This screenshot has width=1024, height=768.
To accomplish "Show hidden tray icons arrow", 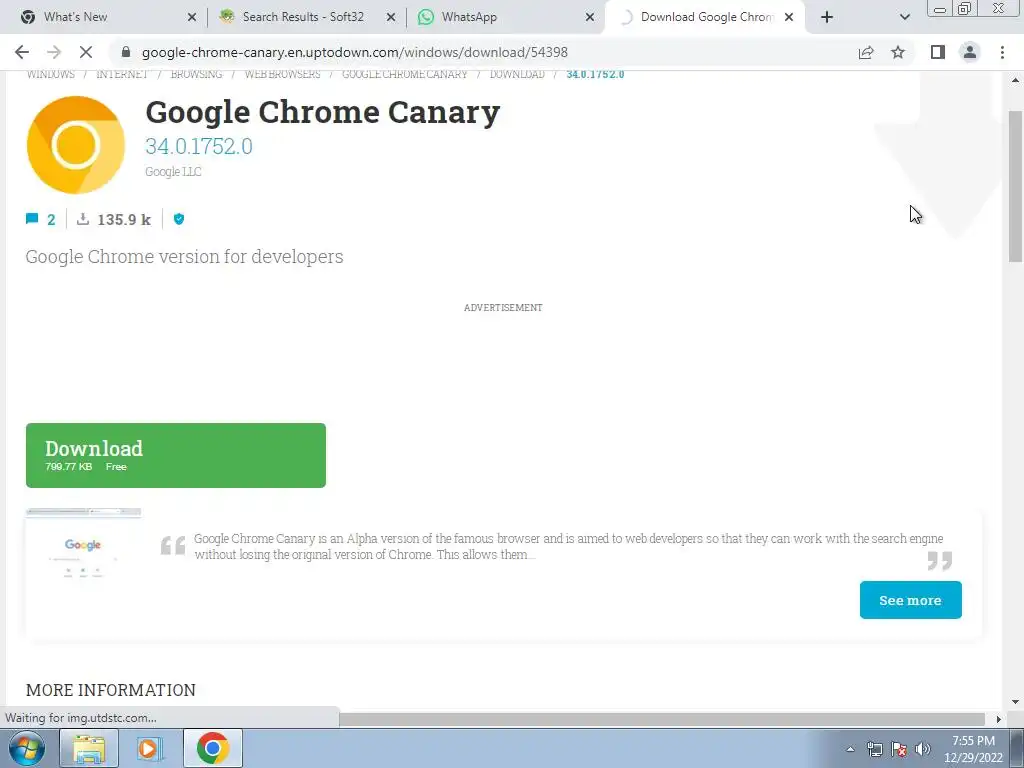I will 850,749.
